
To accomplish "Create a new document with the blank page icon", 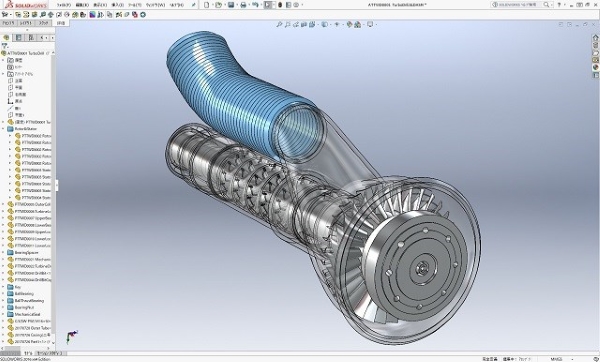I will pyautogui.click(x=207, y=5).
